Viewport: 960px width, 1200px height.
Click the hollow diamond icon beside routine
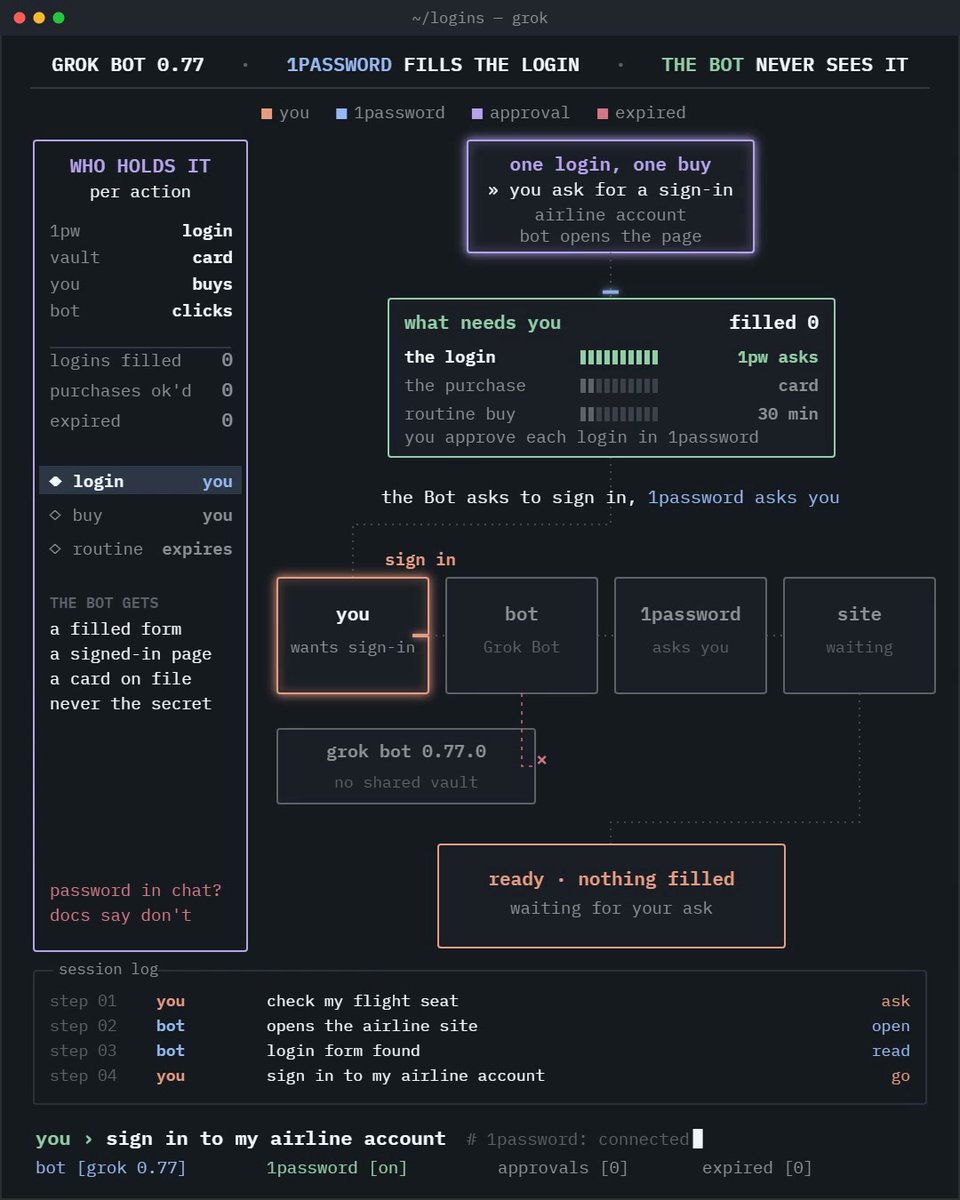click(56, 549)
